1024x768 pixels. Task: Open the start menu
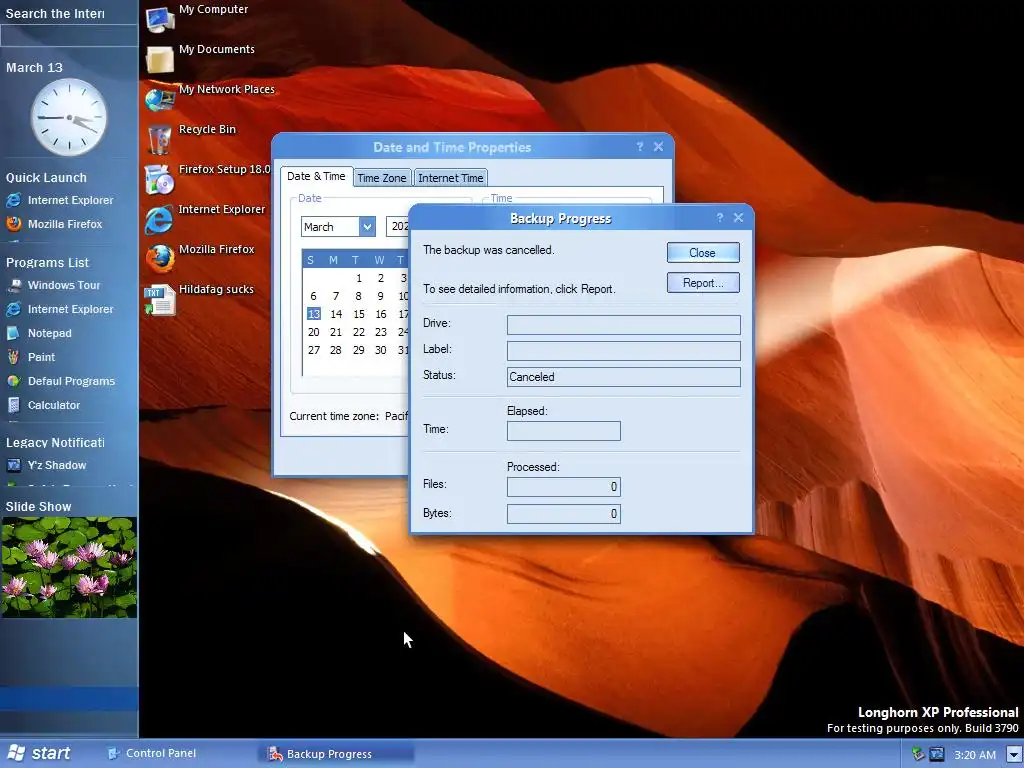click(39, 754)
